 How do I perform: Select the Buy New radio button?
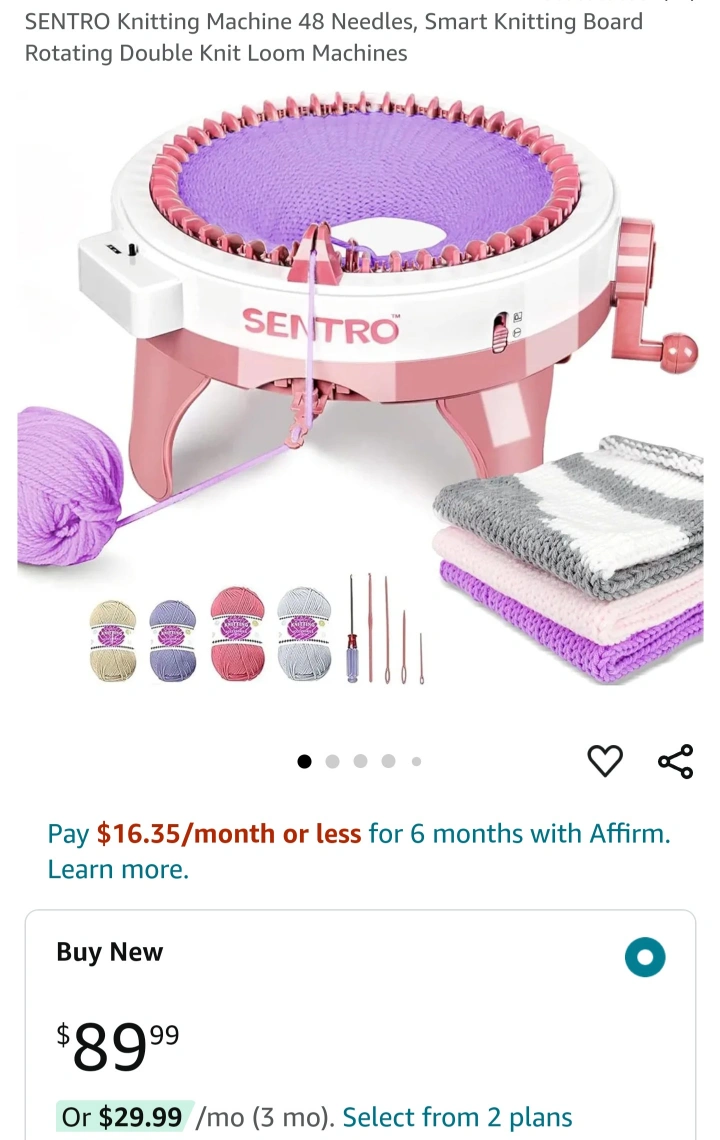tap(645, 957)
